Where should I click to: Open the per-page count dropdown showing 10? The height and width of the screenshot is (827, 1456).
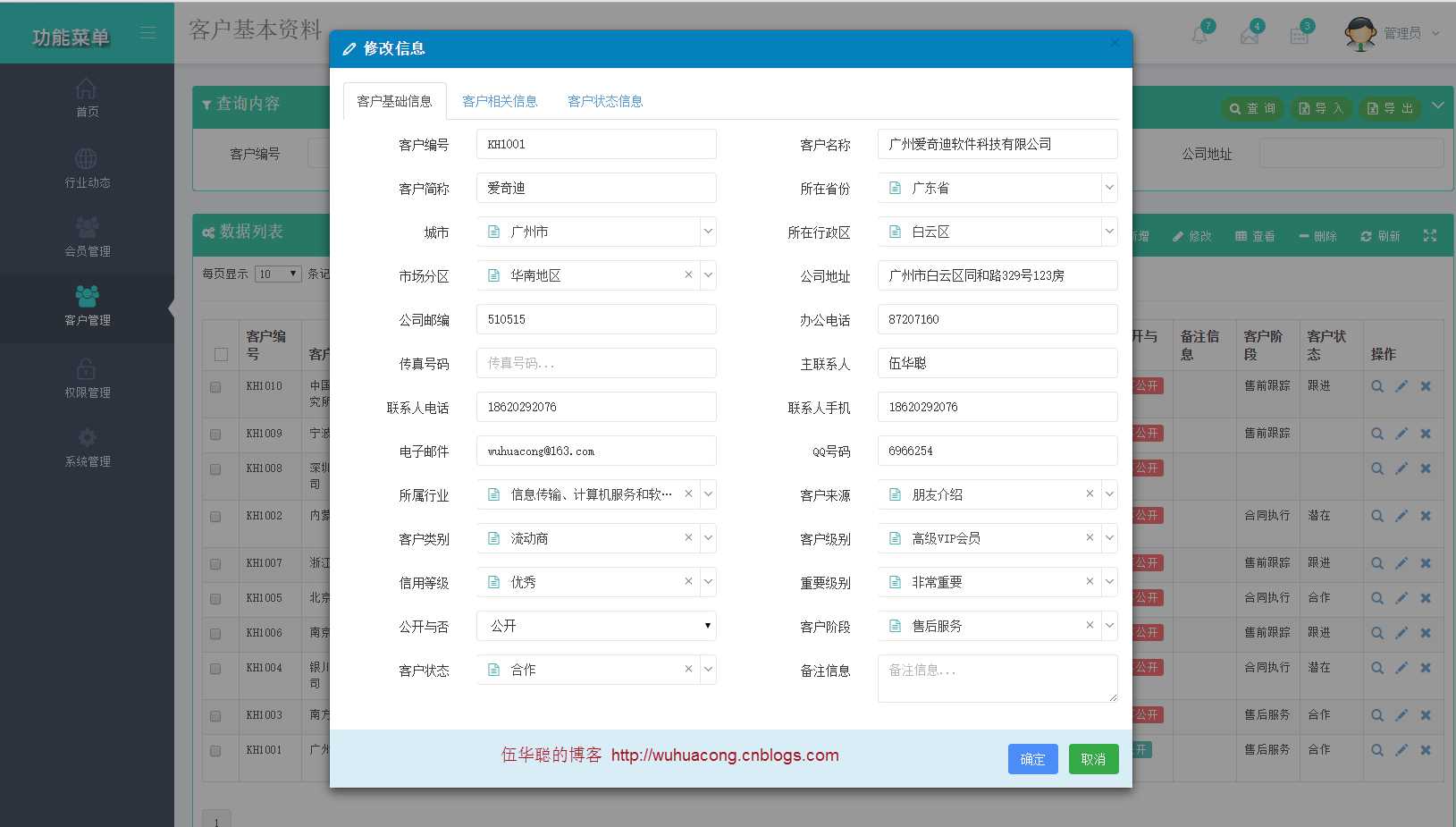(x=278, y=274)
